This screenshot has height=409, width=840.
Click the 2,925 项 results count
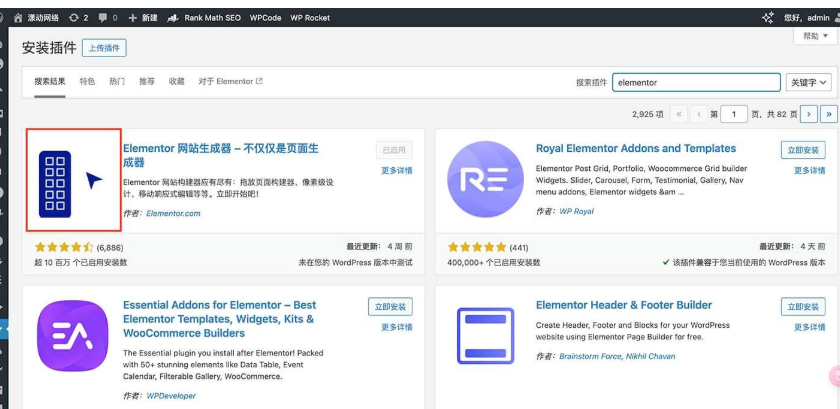pyautogui.click(x=648, y=114)
